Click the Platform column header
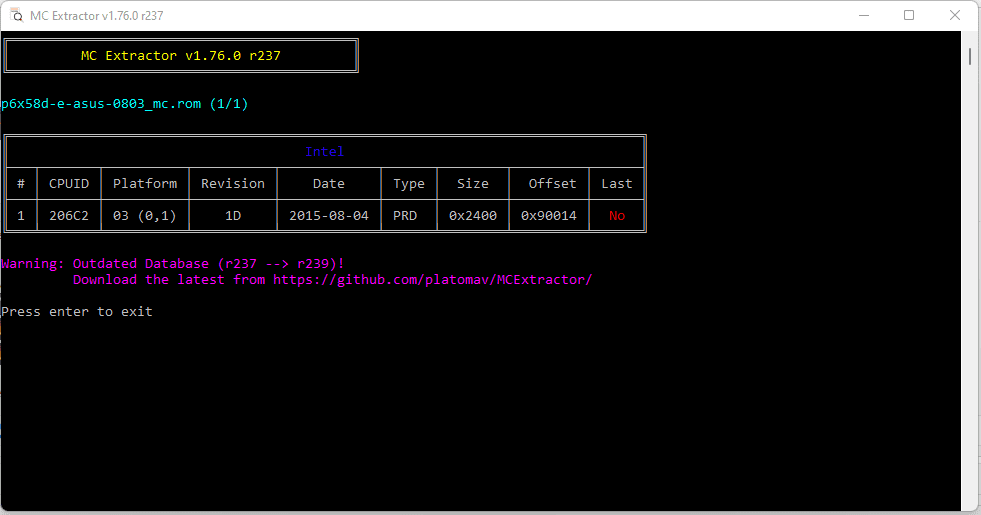 [145, 183]
